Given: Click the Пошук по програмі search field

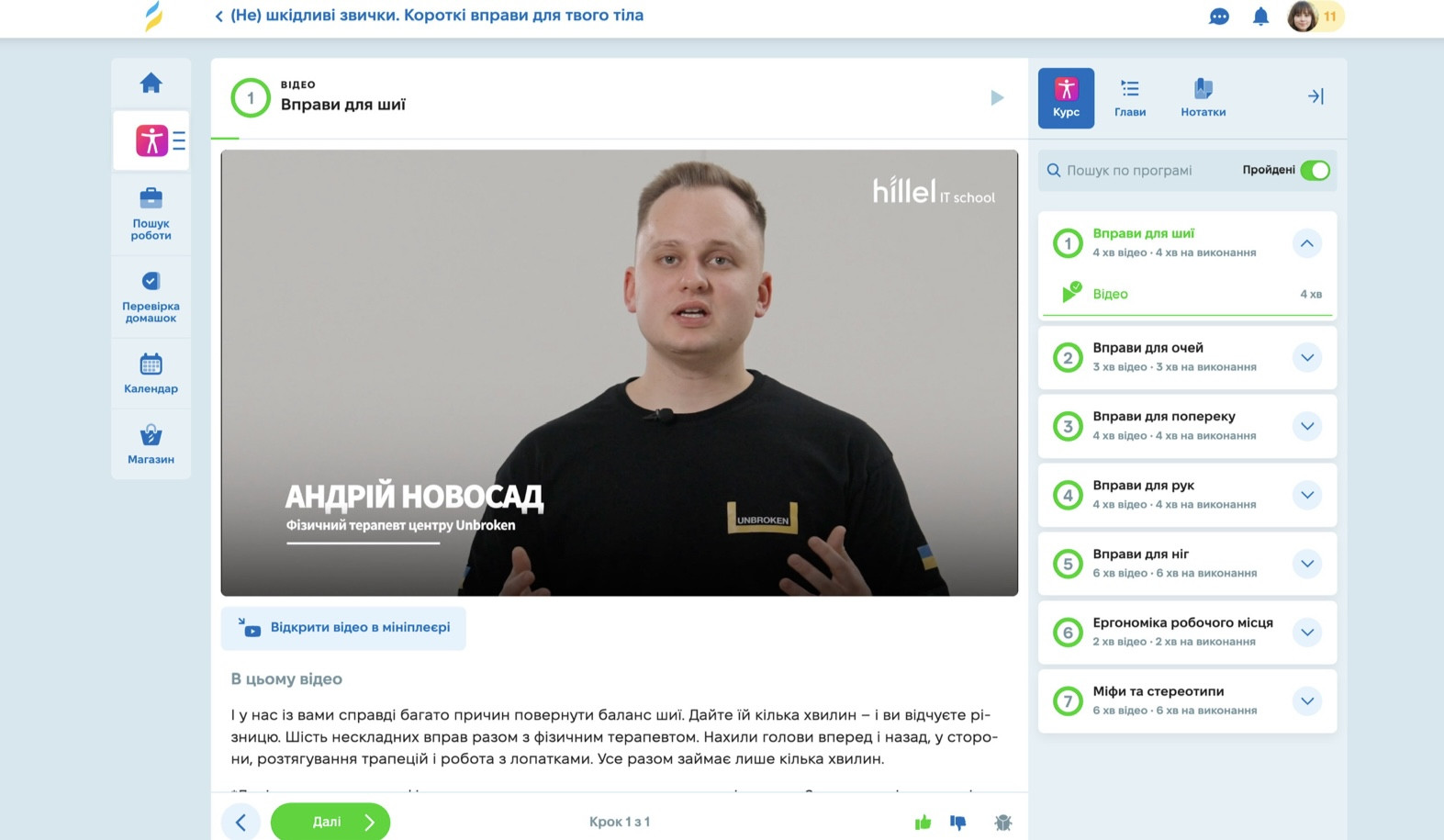Looking at the screenshot, I should click(1138, 171).
